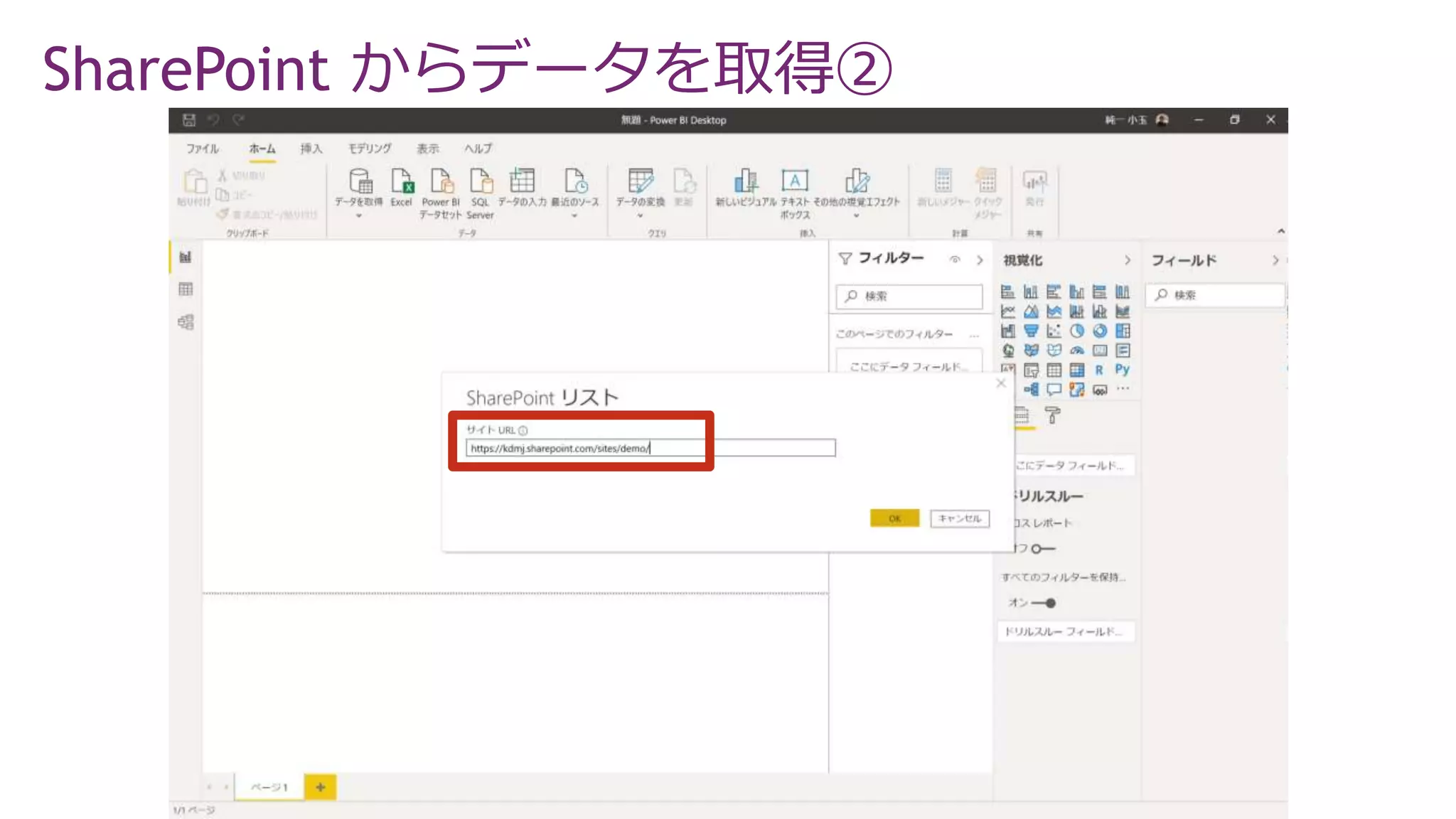Select the ヘルプ ribbon tab
Viewport: 1456px width, 819px height.
click(x=478, y=149)
